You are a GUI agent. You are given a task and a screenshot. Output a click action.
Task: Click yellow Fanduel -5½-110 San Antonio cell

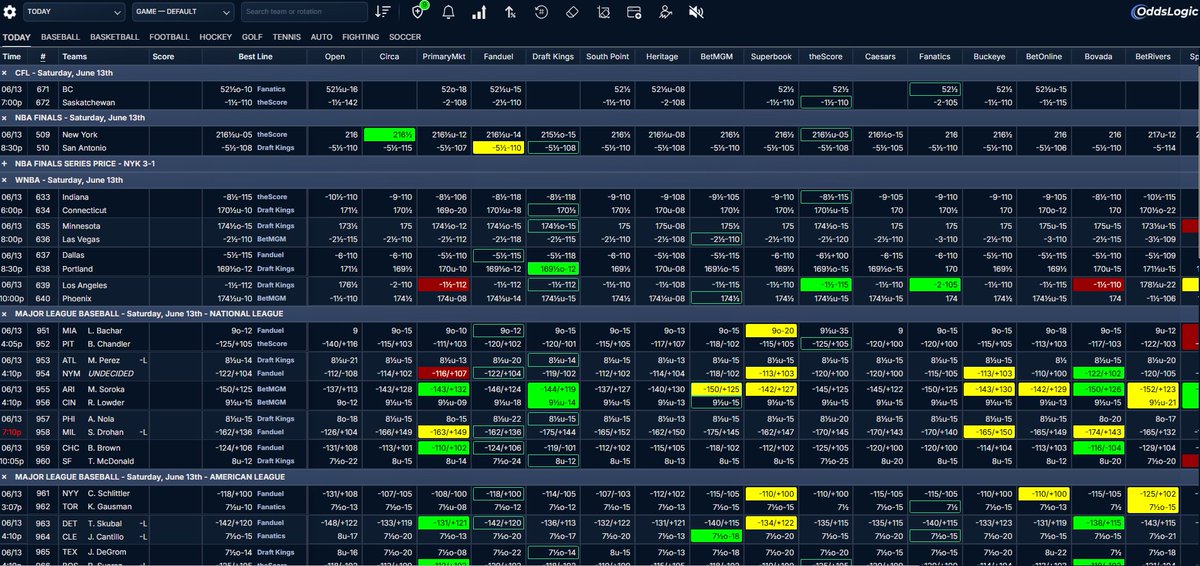point(498,147)
